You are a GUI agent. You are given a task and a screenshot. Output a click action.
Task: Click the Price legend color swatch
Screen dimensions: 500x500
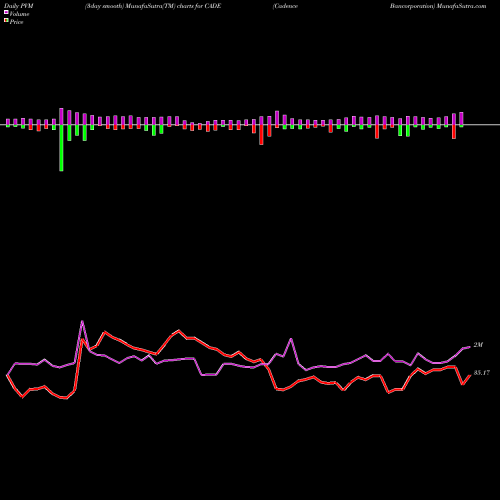(6, 21)
